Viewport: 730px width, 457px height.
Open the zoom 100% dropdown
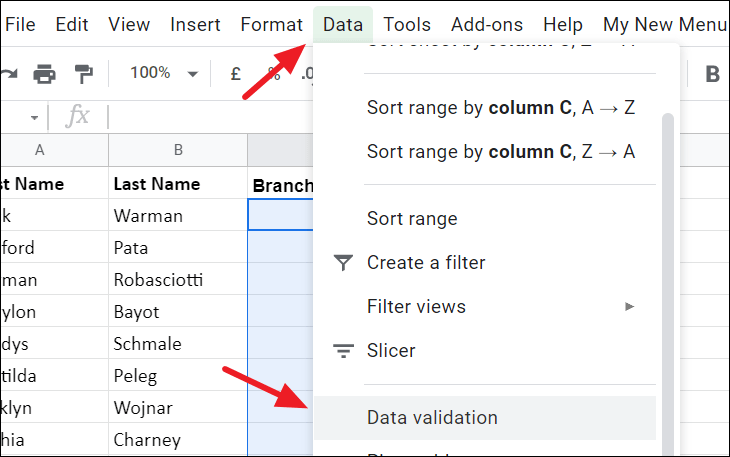pyautogui.click(x=164, y=73)
